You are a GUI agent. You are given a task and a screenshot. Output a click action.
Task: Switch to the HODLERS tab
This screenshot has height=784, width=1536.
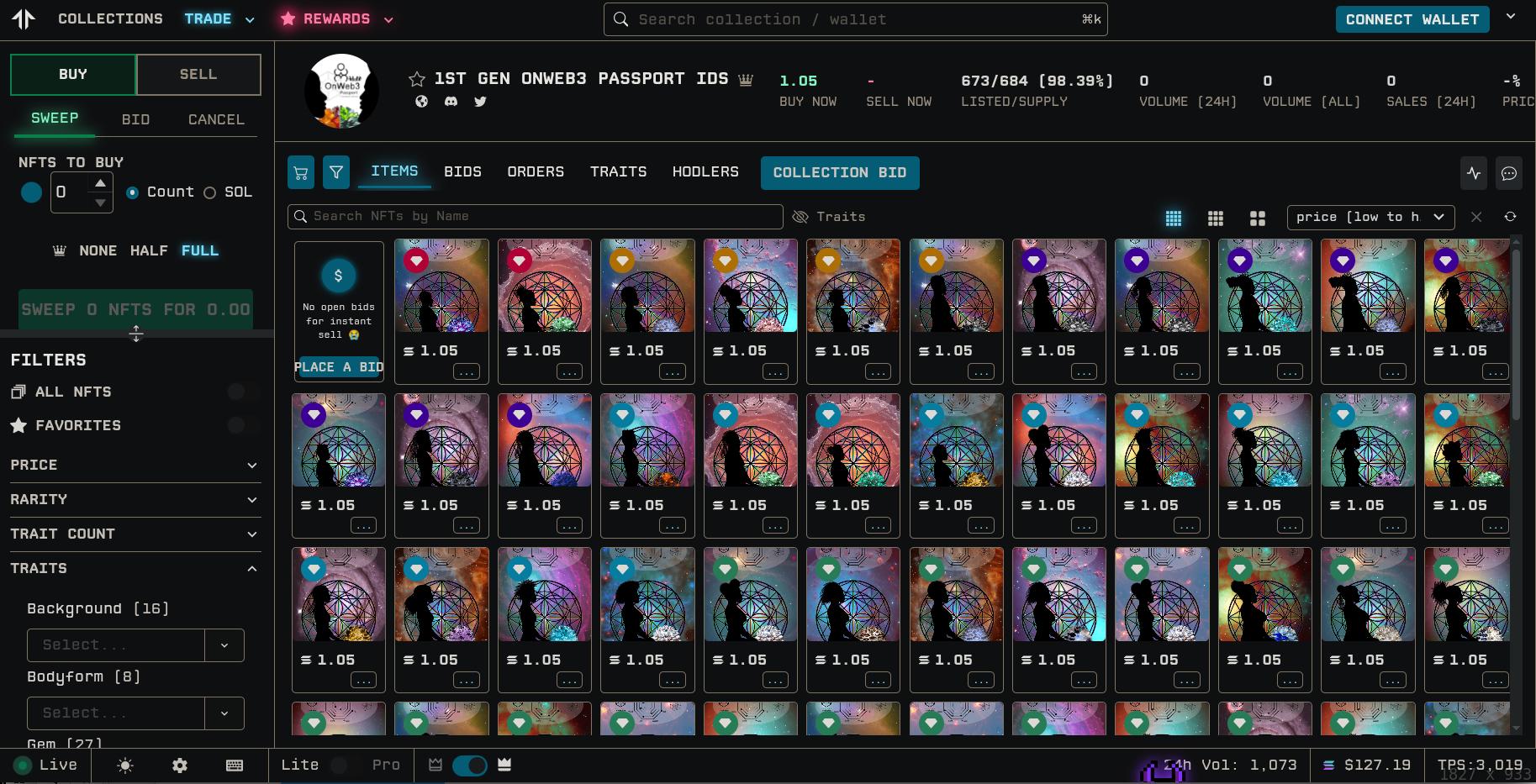tap(705, 172)
